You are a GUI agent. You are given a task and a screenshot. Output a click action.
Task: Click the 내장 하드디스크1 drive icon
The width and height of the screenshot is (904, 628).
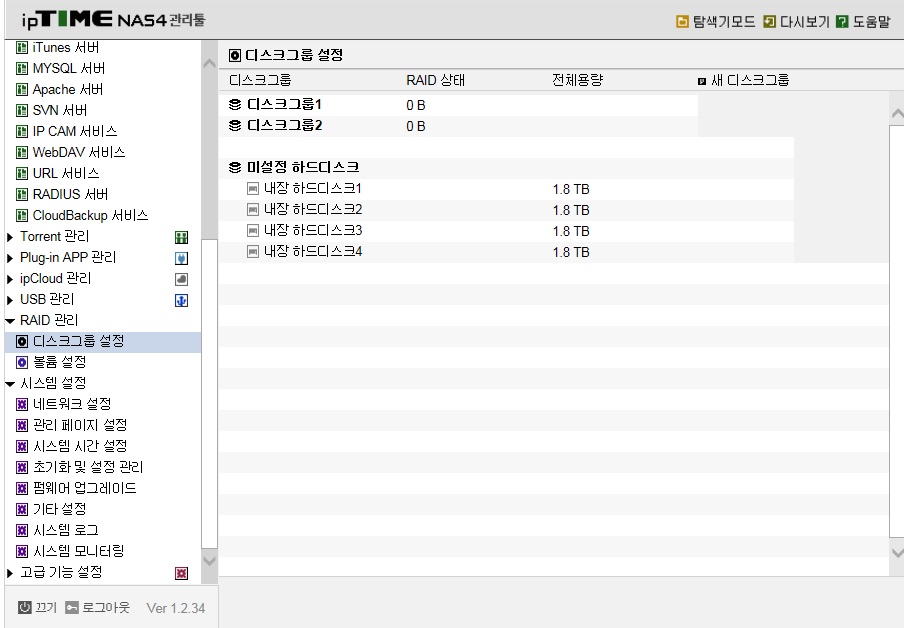[x=253, y=189]
